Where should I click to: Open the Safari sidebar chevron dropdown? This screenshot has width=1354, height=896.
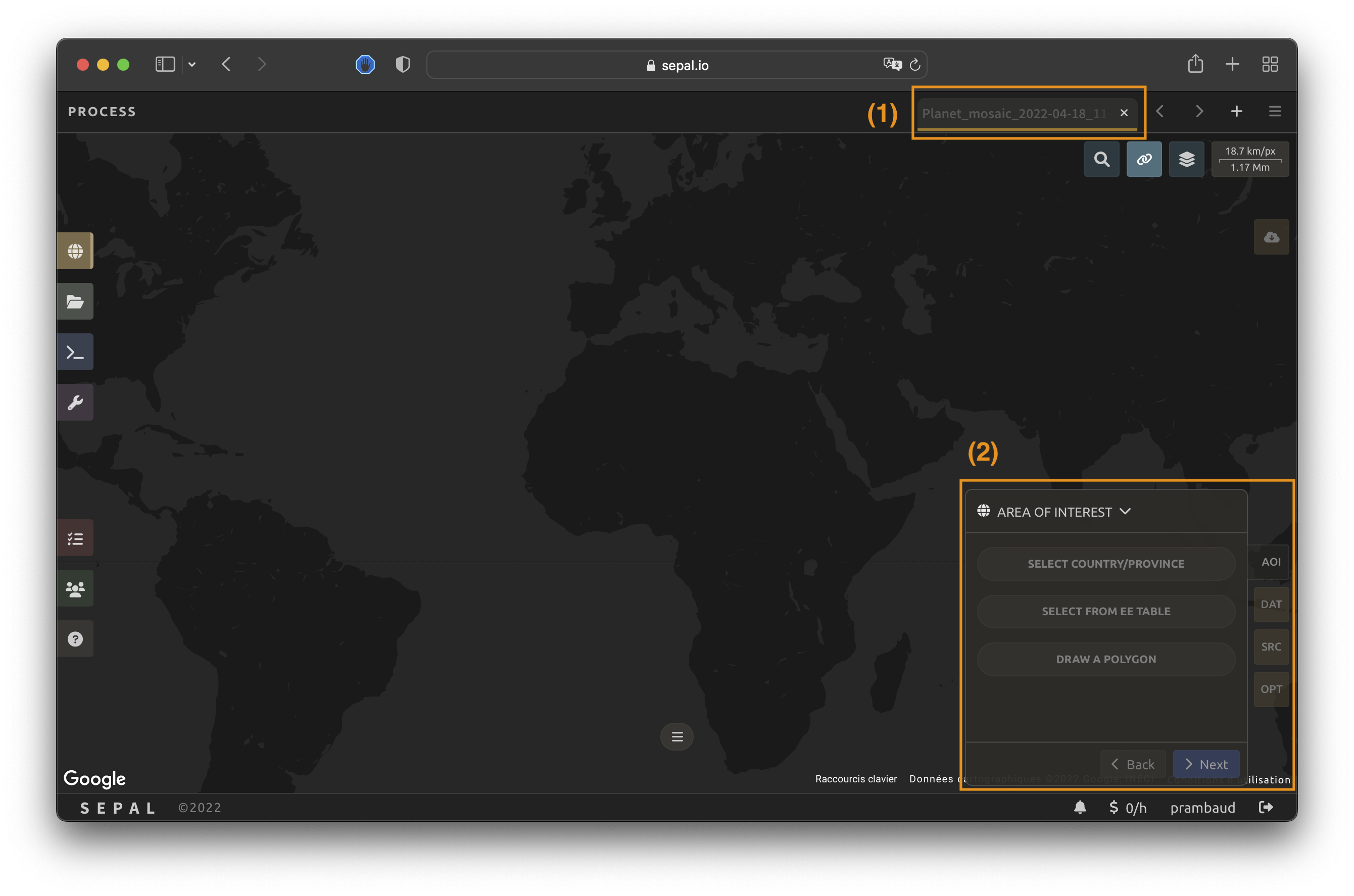[x=192, y=65]
